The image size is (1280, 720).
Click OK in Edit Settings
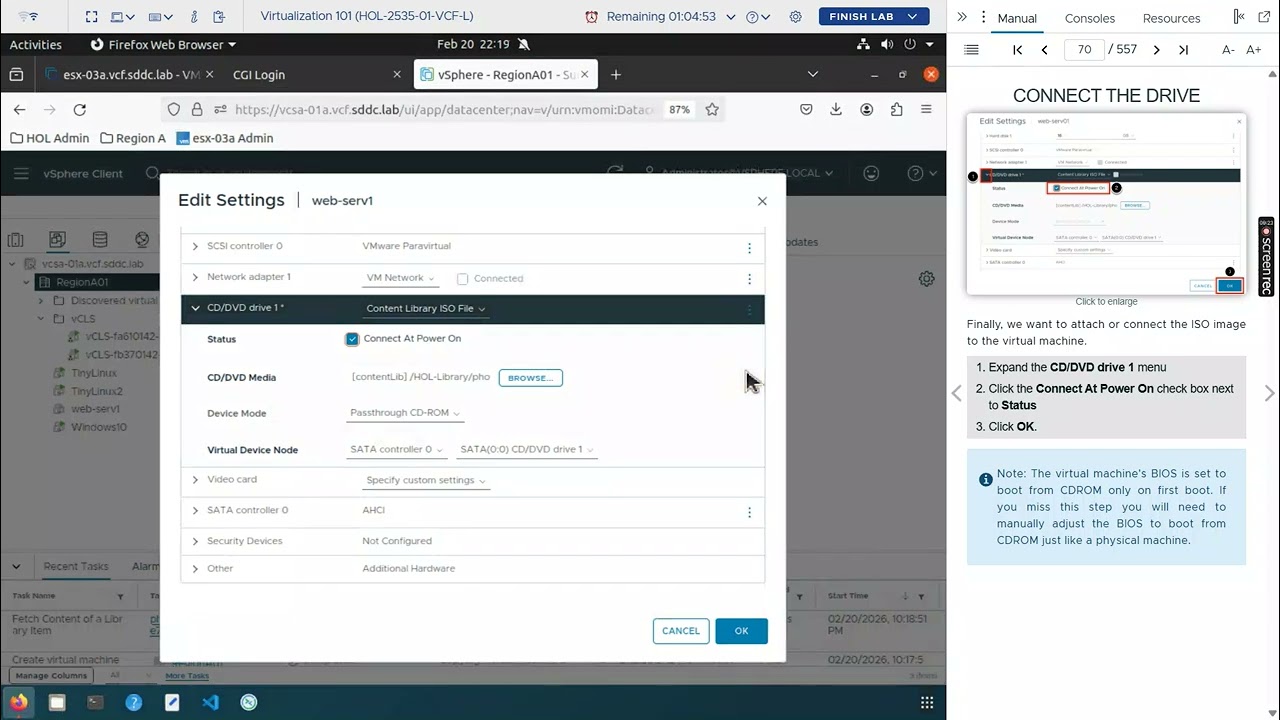click(741, 631)
